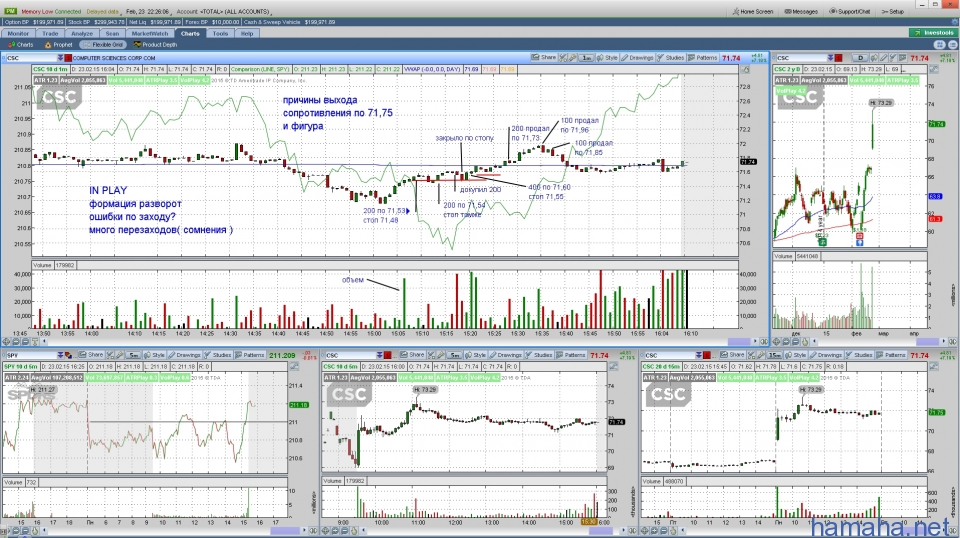Open right daily chart Drawings pencil icon

(883, 58)
